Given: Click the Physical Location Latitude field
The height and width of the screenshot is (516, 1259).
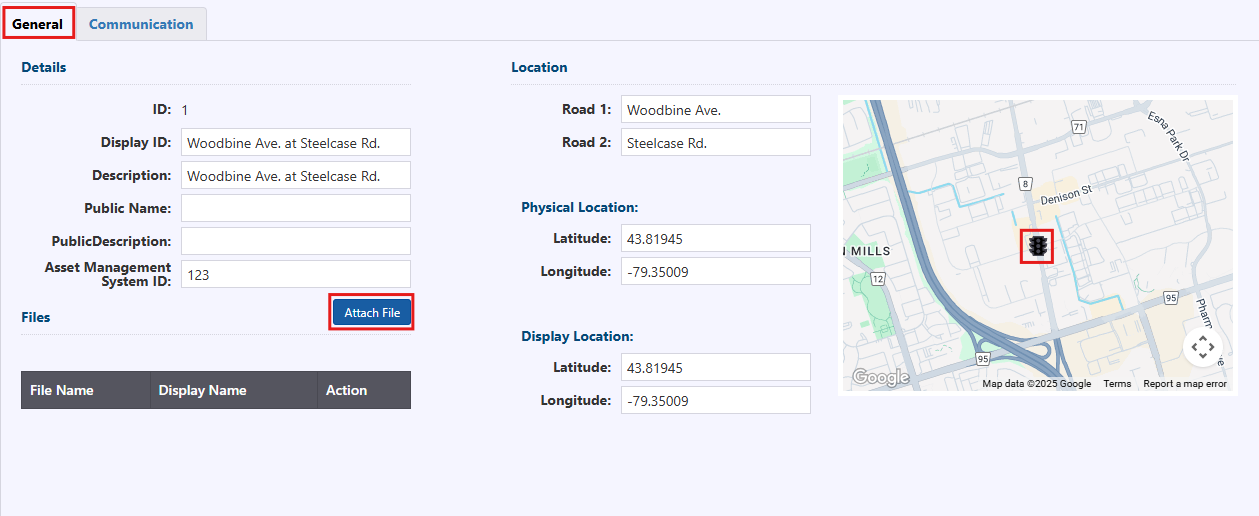Looking at the screenshot, I should click(715, 239).
